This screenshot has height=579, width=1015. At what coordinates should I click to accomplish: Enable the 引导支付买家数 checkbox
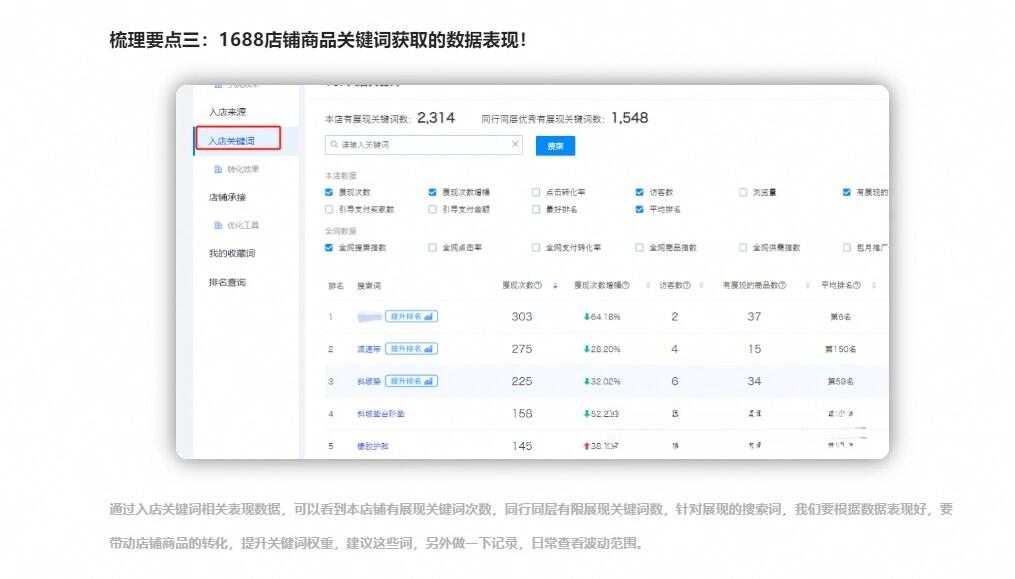pyautogui.click(x=329, y=209)
